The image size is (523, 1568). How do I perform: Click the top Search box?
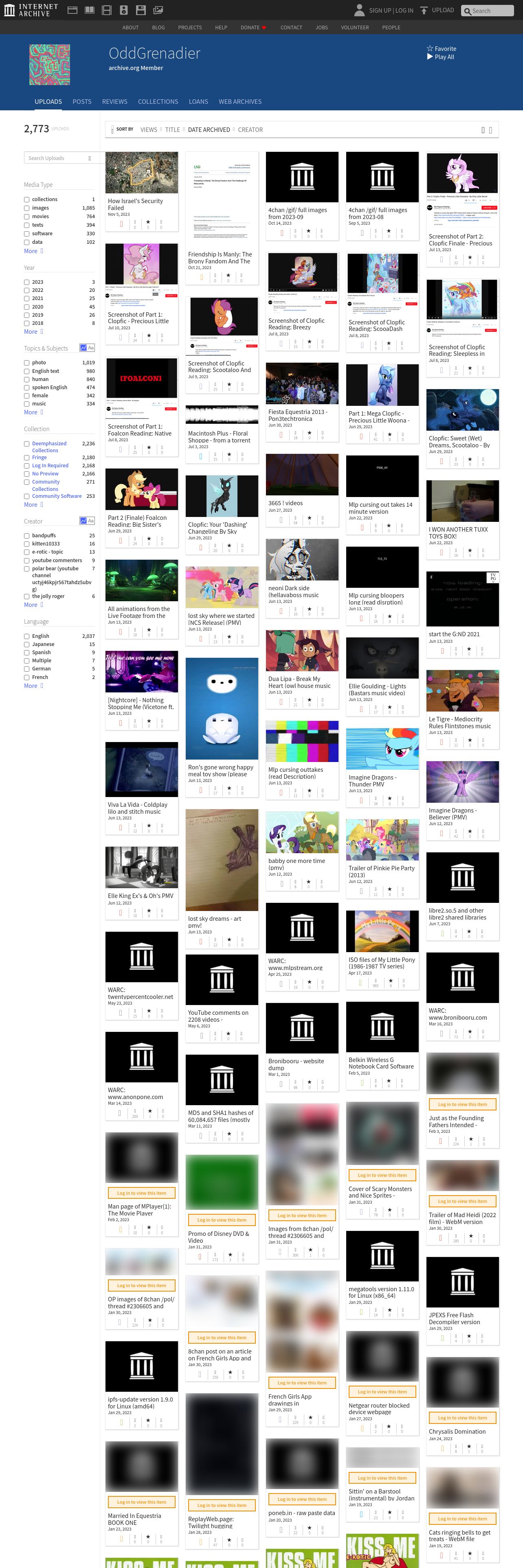(488, 10)
